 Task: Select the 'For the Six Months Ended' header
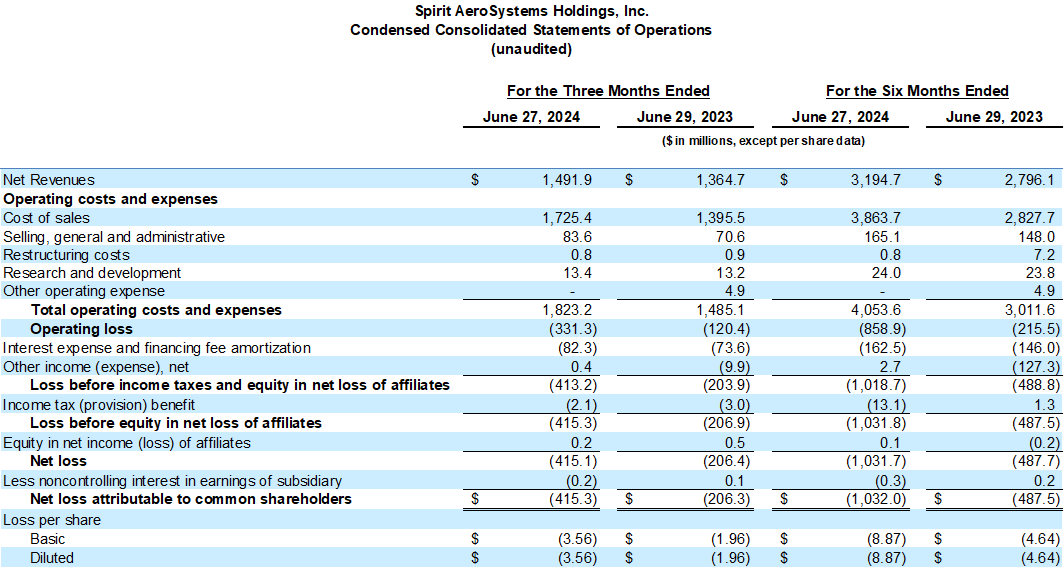pyautogui.click(x=917, y=91)
